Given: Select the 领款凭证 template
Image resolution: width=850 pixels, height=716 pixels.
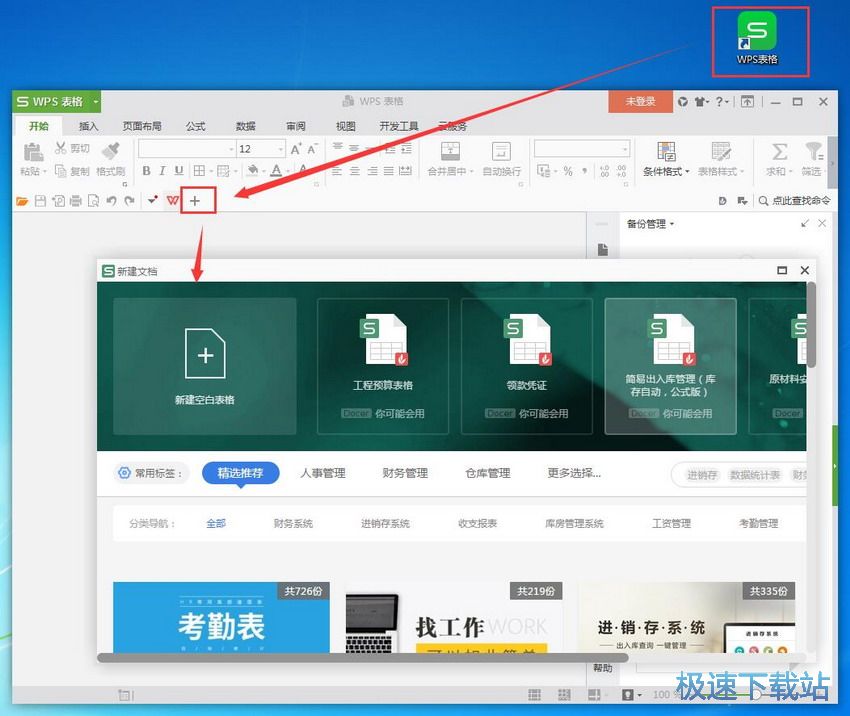Looking at the screenshot, I should click(x=526, y=366).
